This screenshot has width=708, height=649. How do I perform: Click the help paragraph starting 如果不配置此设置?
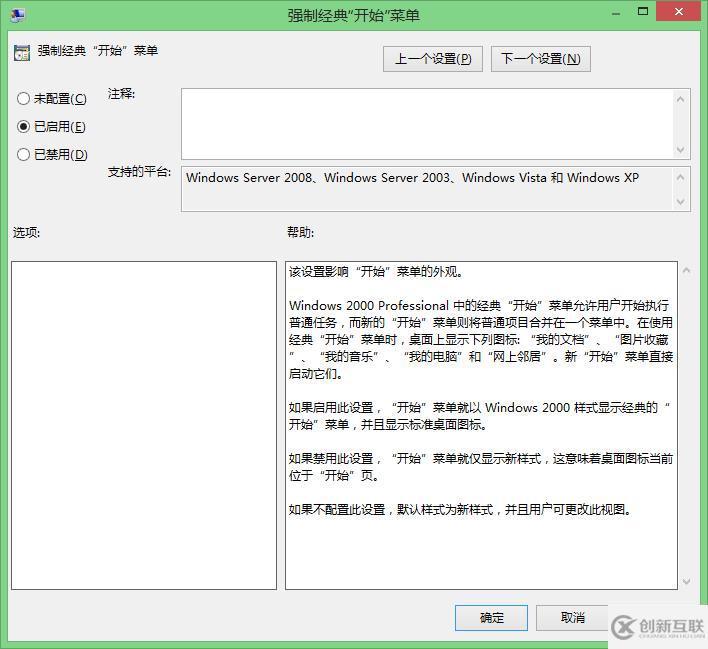(460, 509)
